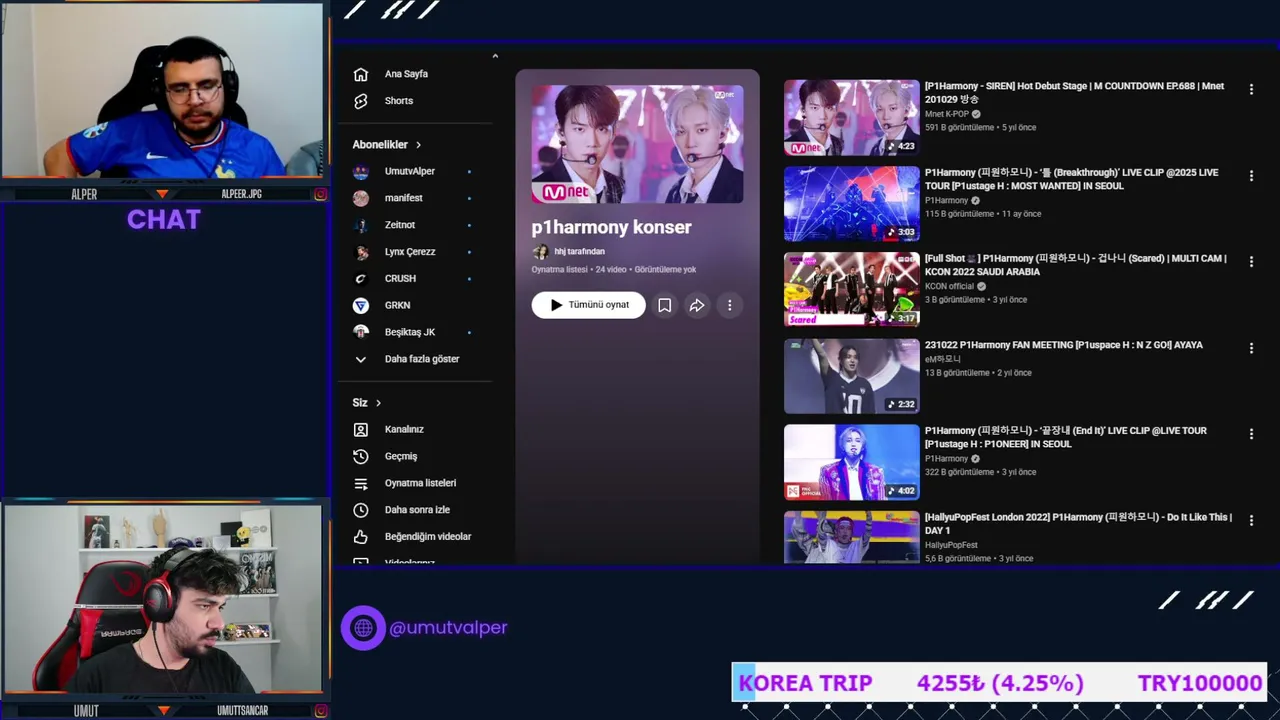Select Daha sonra izle menu label

(x=417, y=510)
